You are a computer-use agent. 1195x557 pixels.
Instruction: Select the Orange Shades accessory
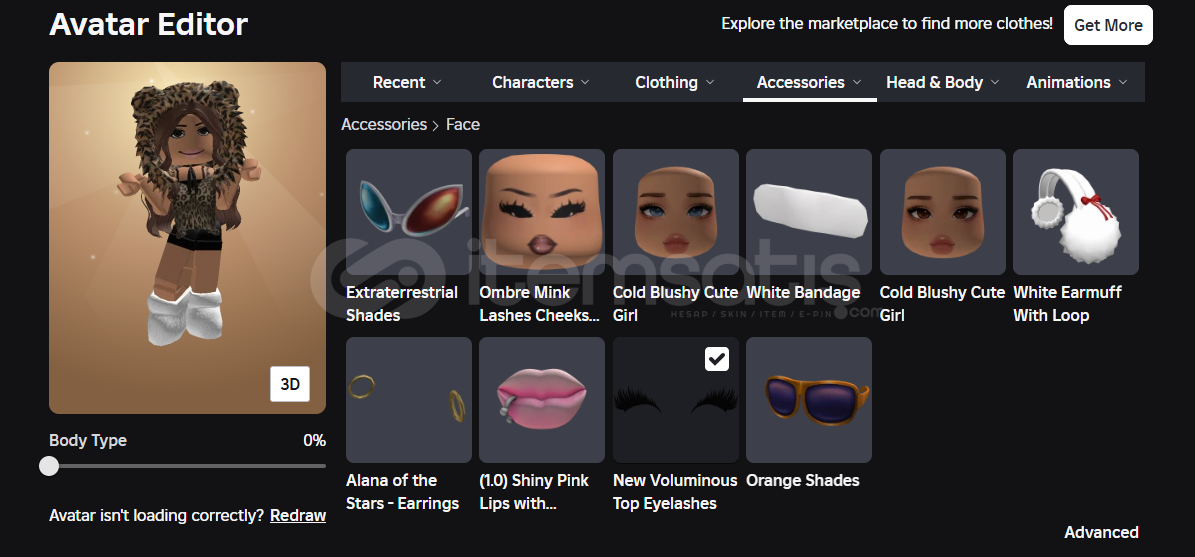pyautogui.click(x=809, y=400)
